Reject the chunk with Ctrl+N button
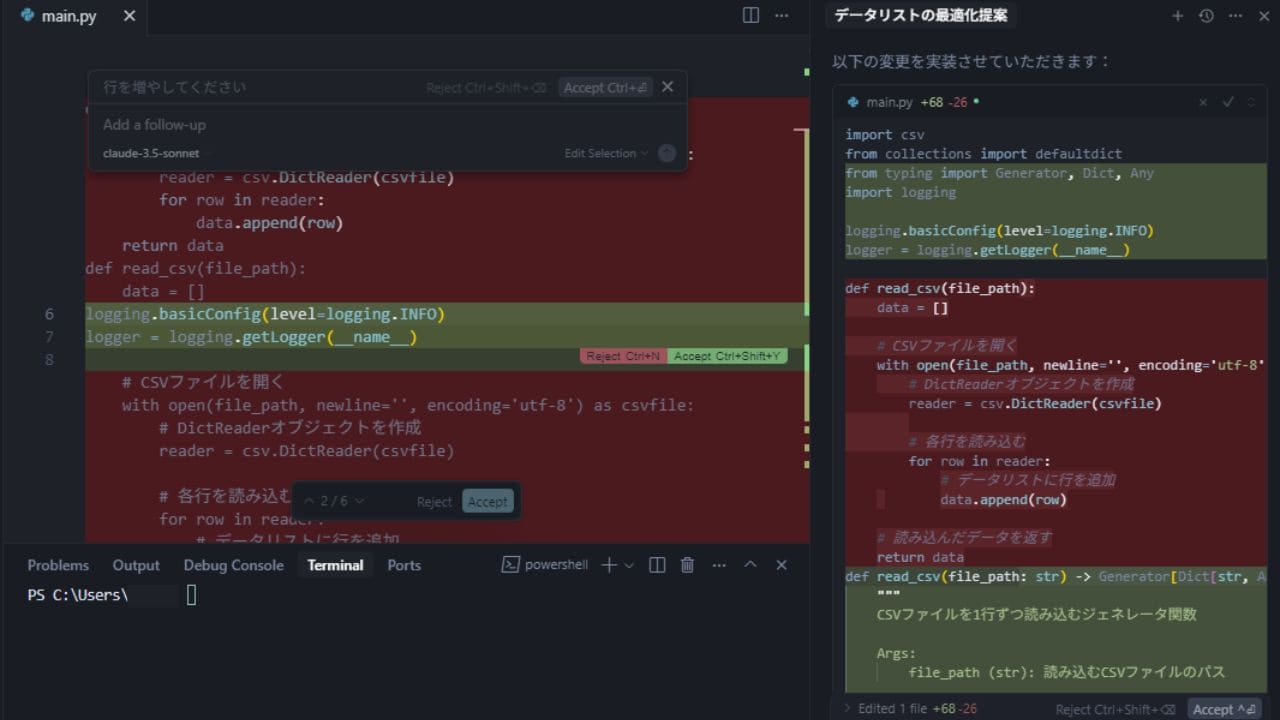1280x720 pixels. pyautogui.click(x=623, y=356)
